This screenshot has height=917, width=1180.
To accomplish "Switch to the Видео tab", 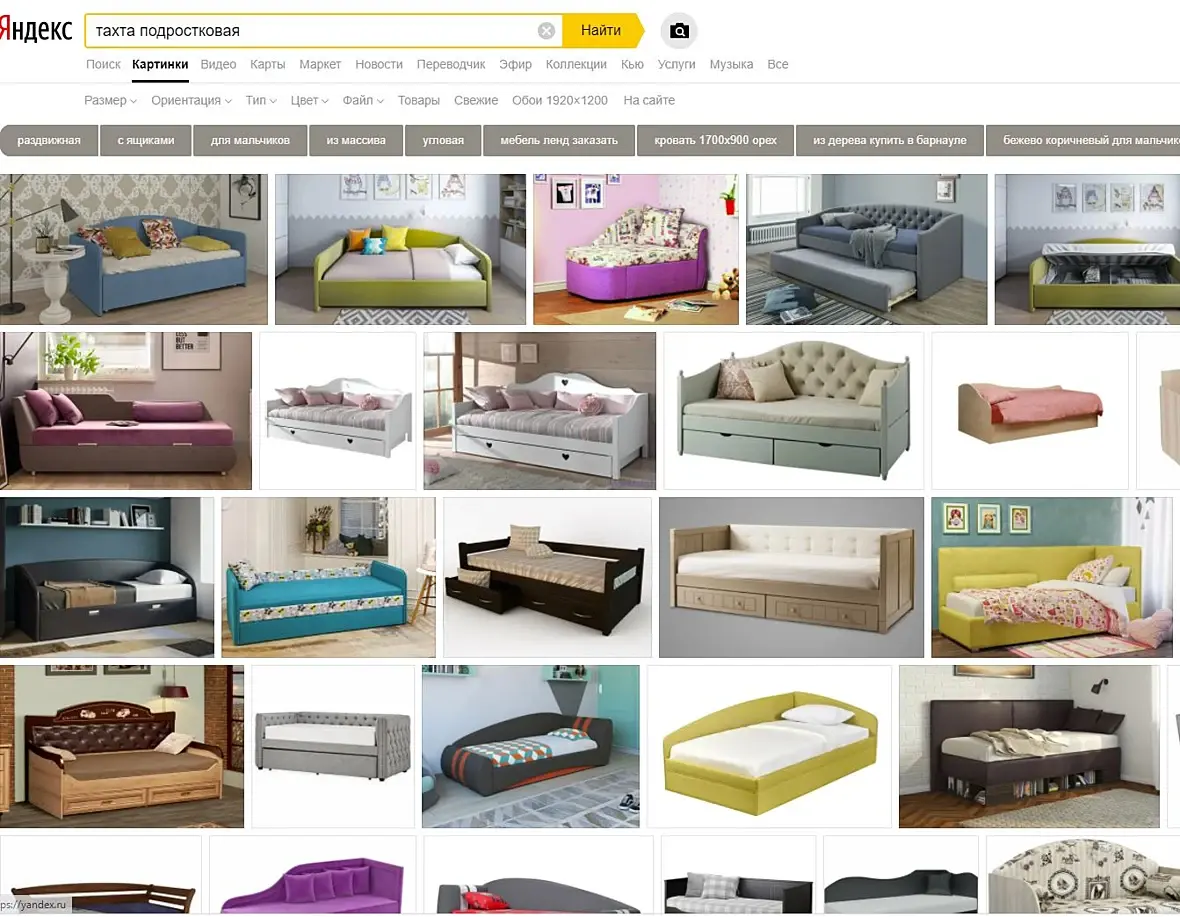I will 218,65.
